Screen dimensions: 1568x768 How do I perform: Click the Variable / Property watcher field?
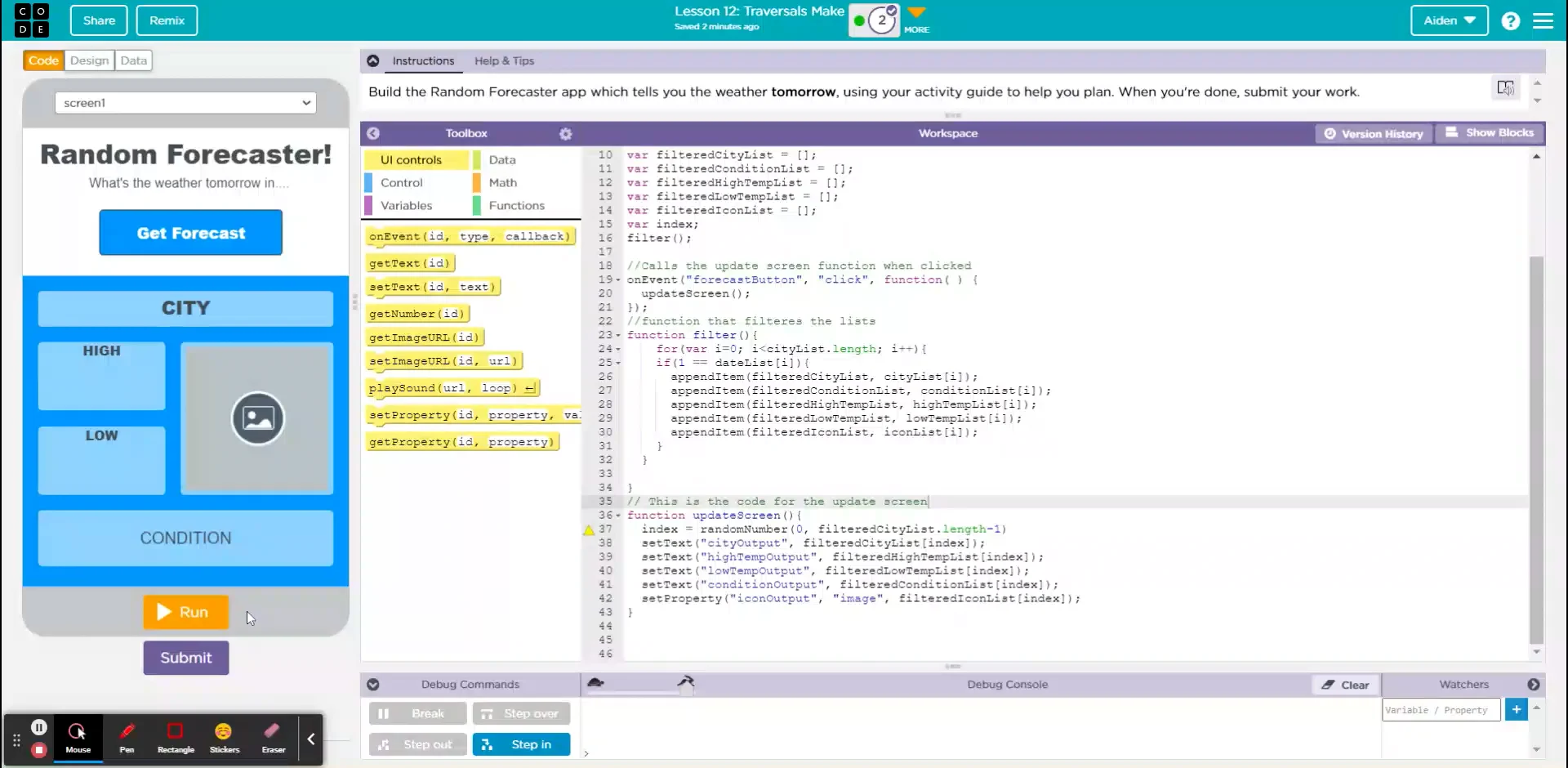[x=1441, y=709]
